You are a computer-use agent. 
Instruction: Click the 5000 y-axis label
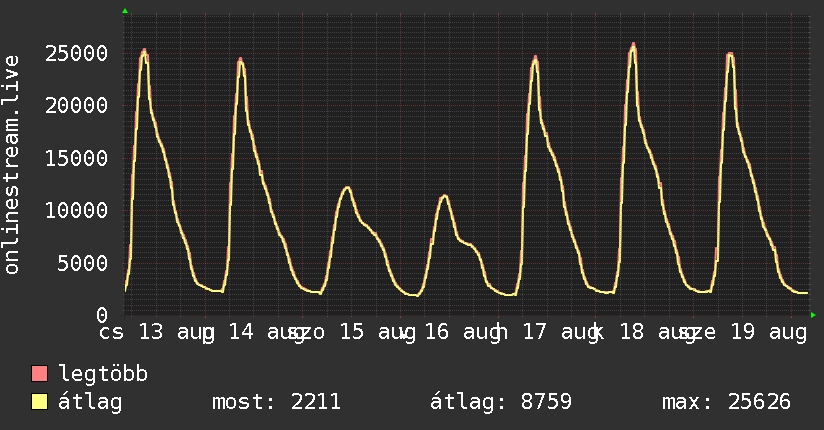pos(83,263)
